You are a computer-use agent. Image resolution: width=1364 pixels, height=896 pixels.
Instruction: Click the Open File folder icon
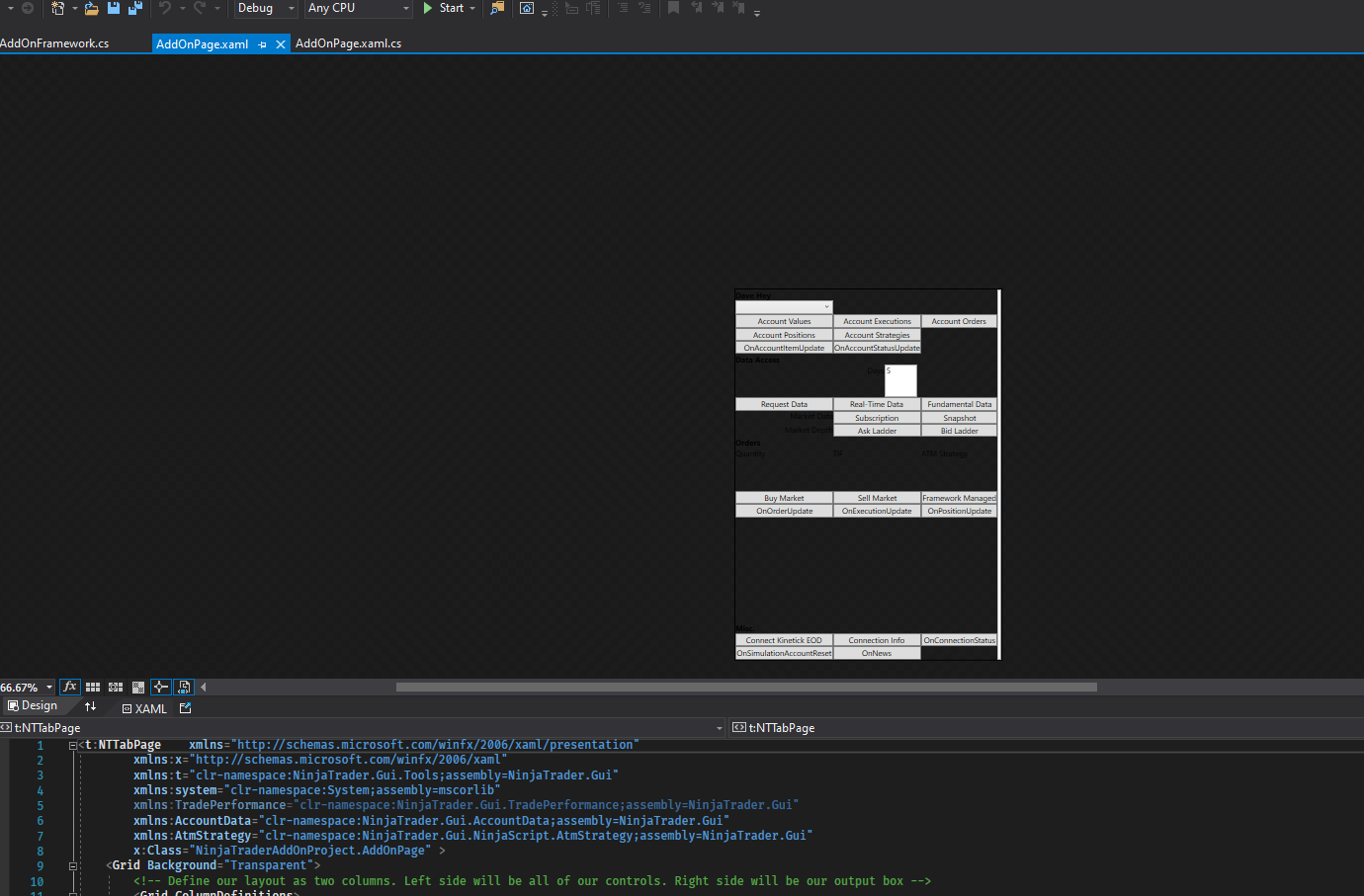coord(91,8)
